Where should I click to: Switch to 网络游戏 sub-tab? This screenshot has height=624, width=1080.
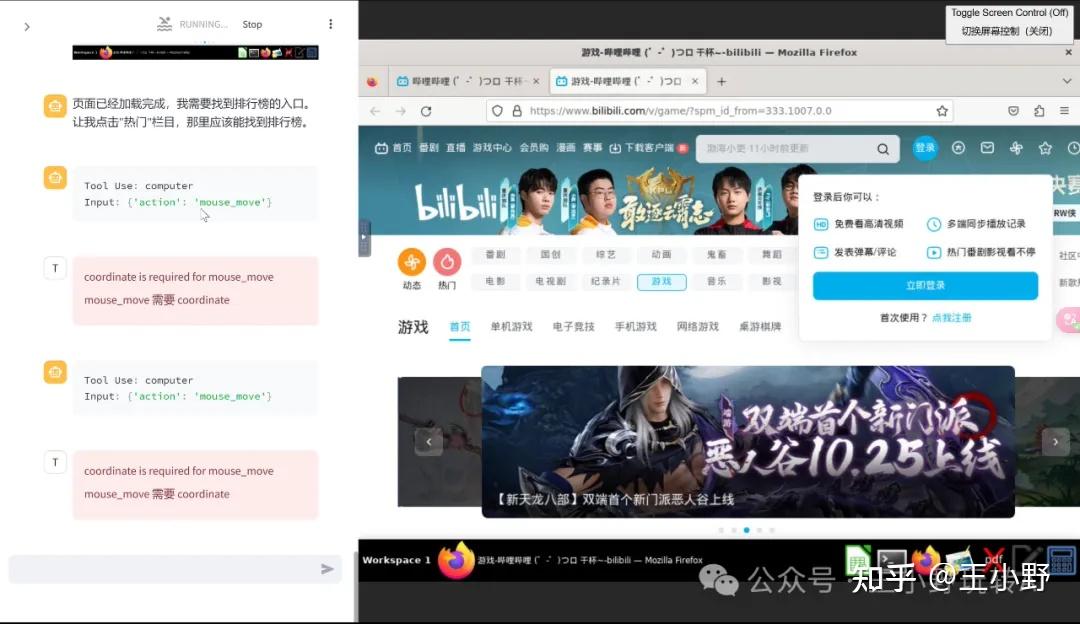(x=698, y=326)
